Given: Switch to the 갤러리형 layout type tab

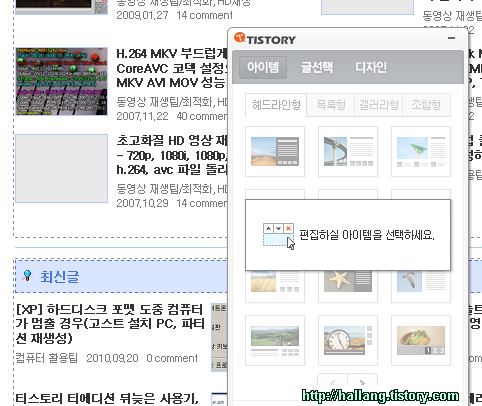Looking at the screenshot, I should (x=379, y=105).
